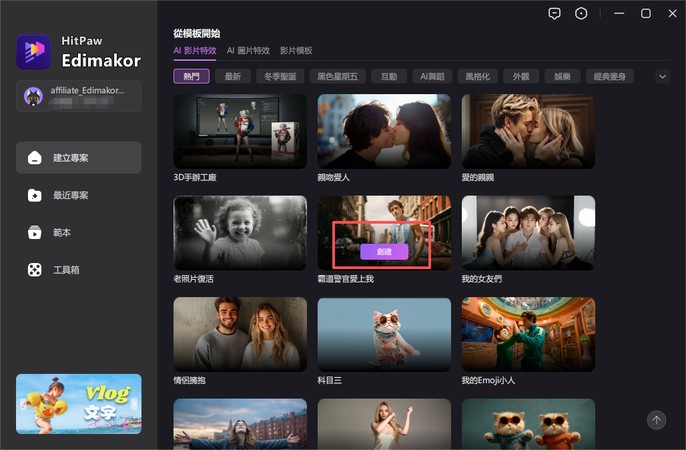Open the 工具箱 sidebar menu item
686x450 pixels.
point(79,270)
